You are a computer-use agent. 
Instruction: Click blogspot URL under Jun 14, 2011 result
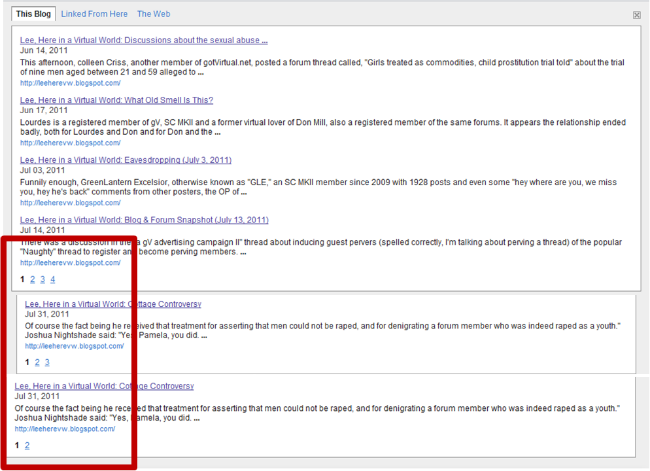point(70,83)
